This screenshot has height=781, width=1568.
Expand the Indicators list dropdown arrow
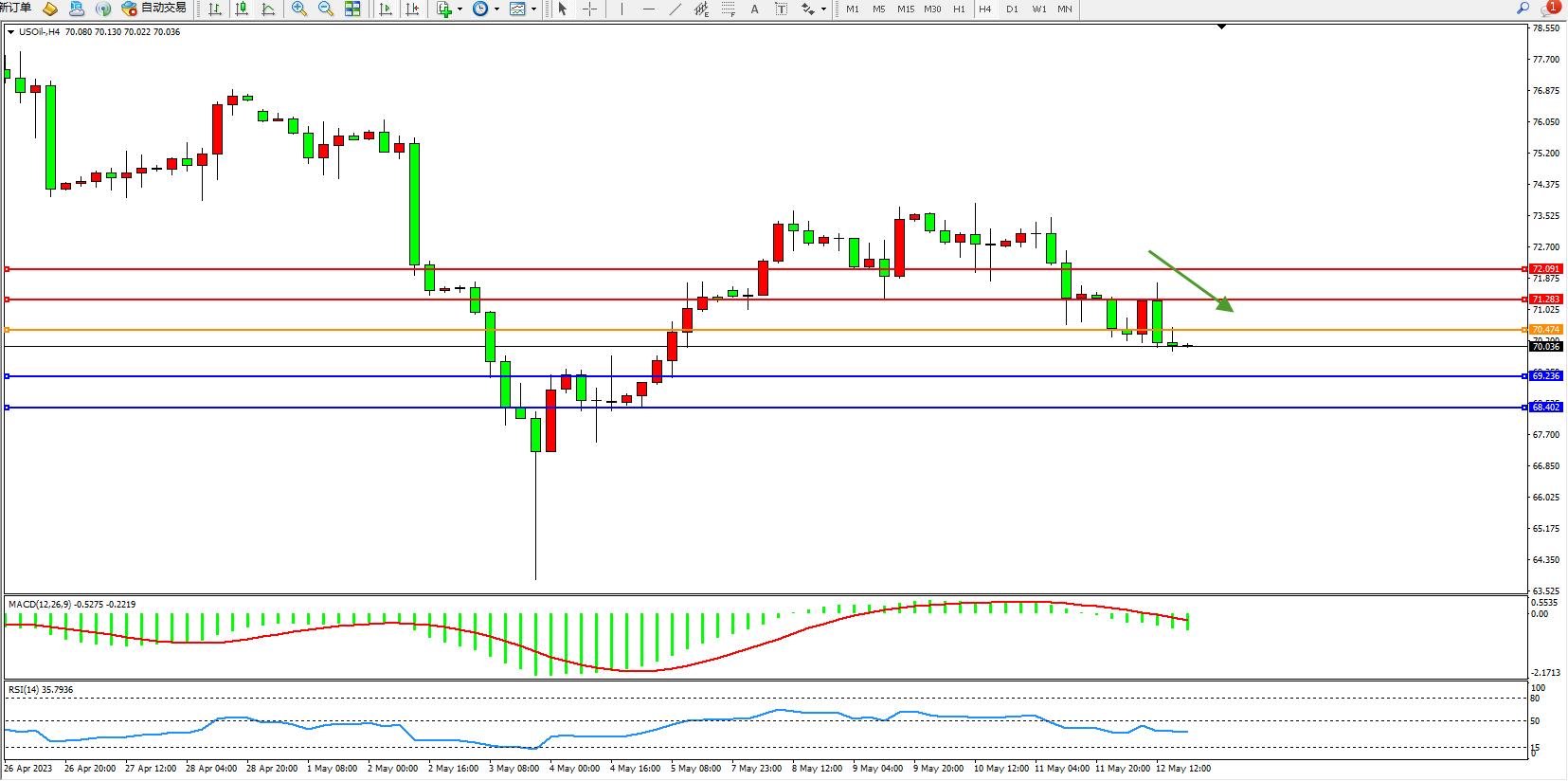460,9
